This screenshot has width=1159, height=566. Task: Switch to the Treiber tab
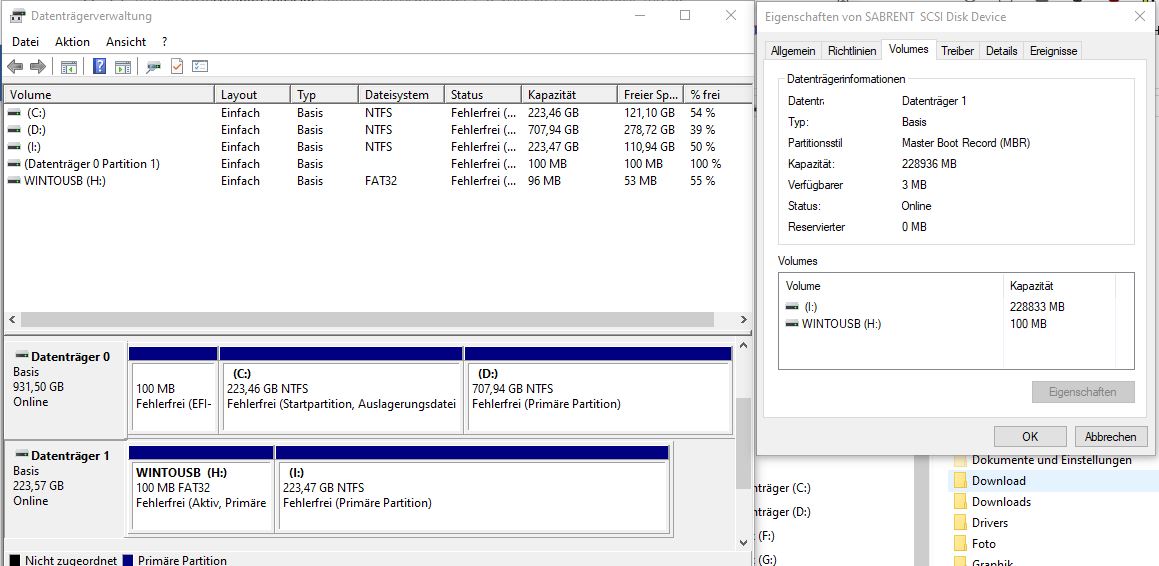tap(957, 51)
